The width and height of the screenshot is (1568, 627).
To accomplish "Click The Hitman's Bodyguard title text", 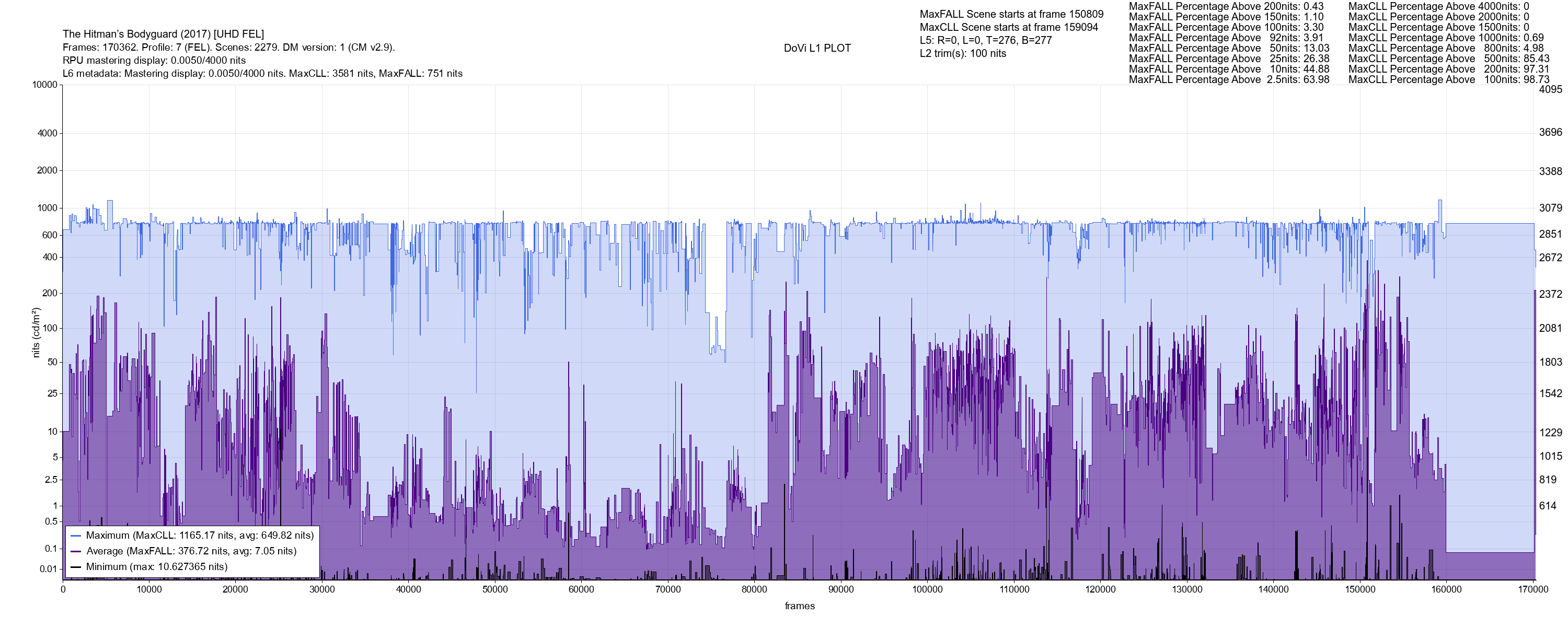I will click(x=163, y=34).
